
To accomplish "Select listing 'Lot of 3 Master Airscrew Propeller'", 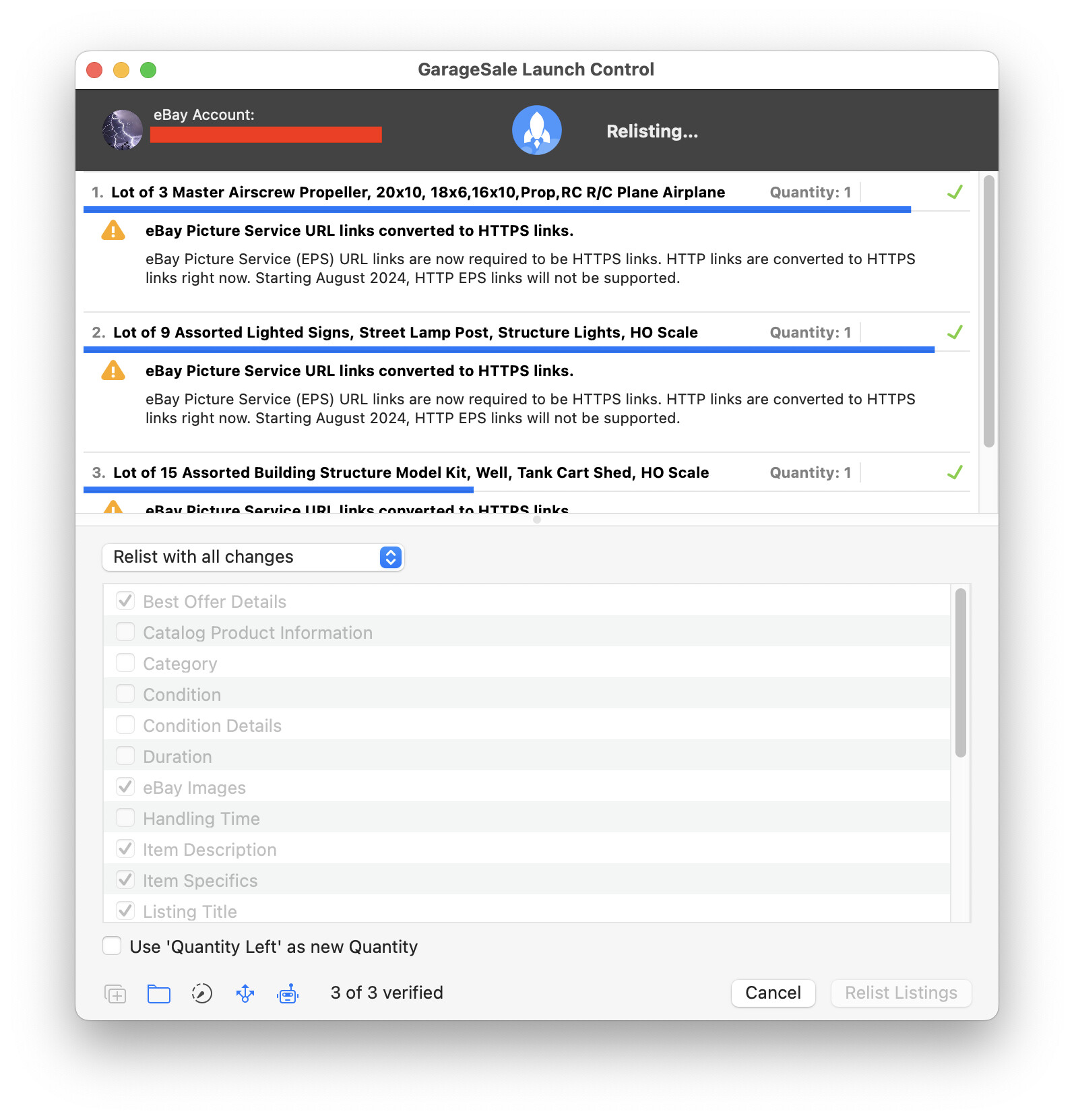I will point(418,192).
